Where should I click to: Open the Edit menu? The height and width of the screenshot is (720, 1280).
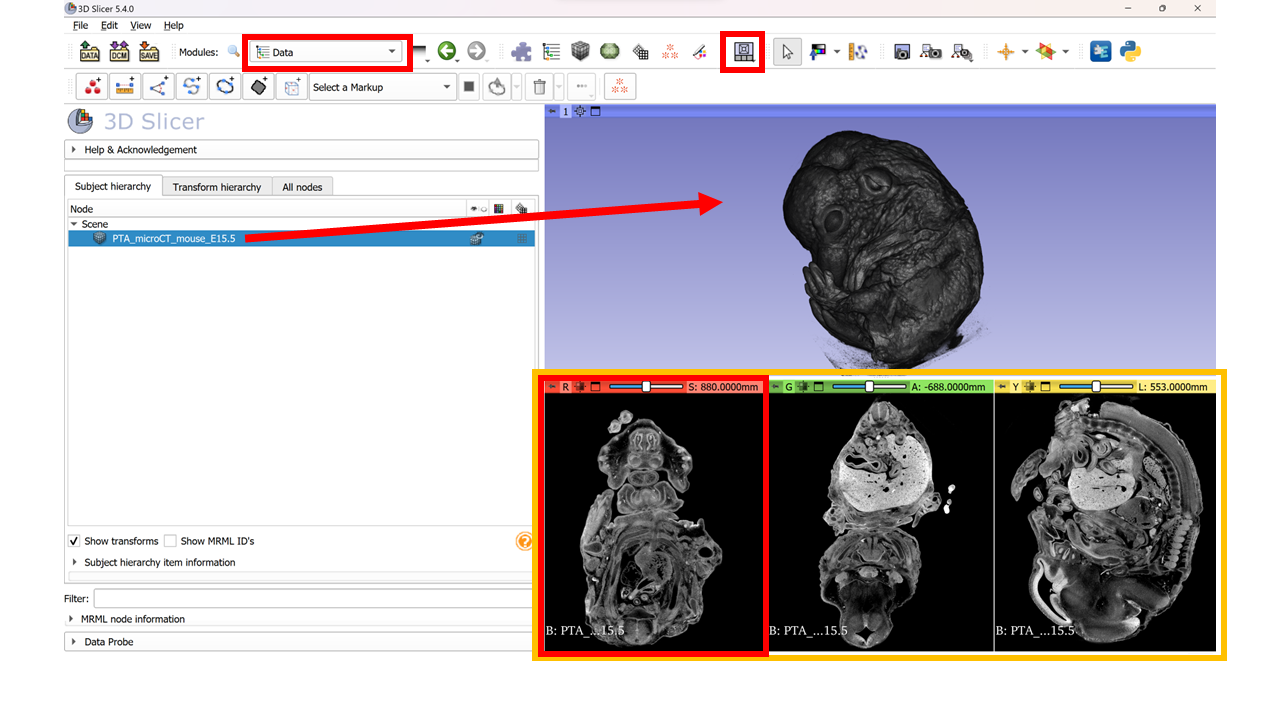click(x=109, y=25)
